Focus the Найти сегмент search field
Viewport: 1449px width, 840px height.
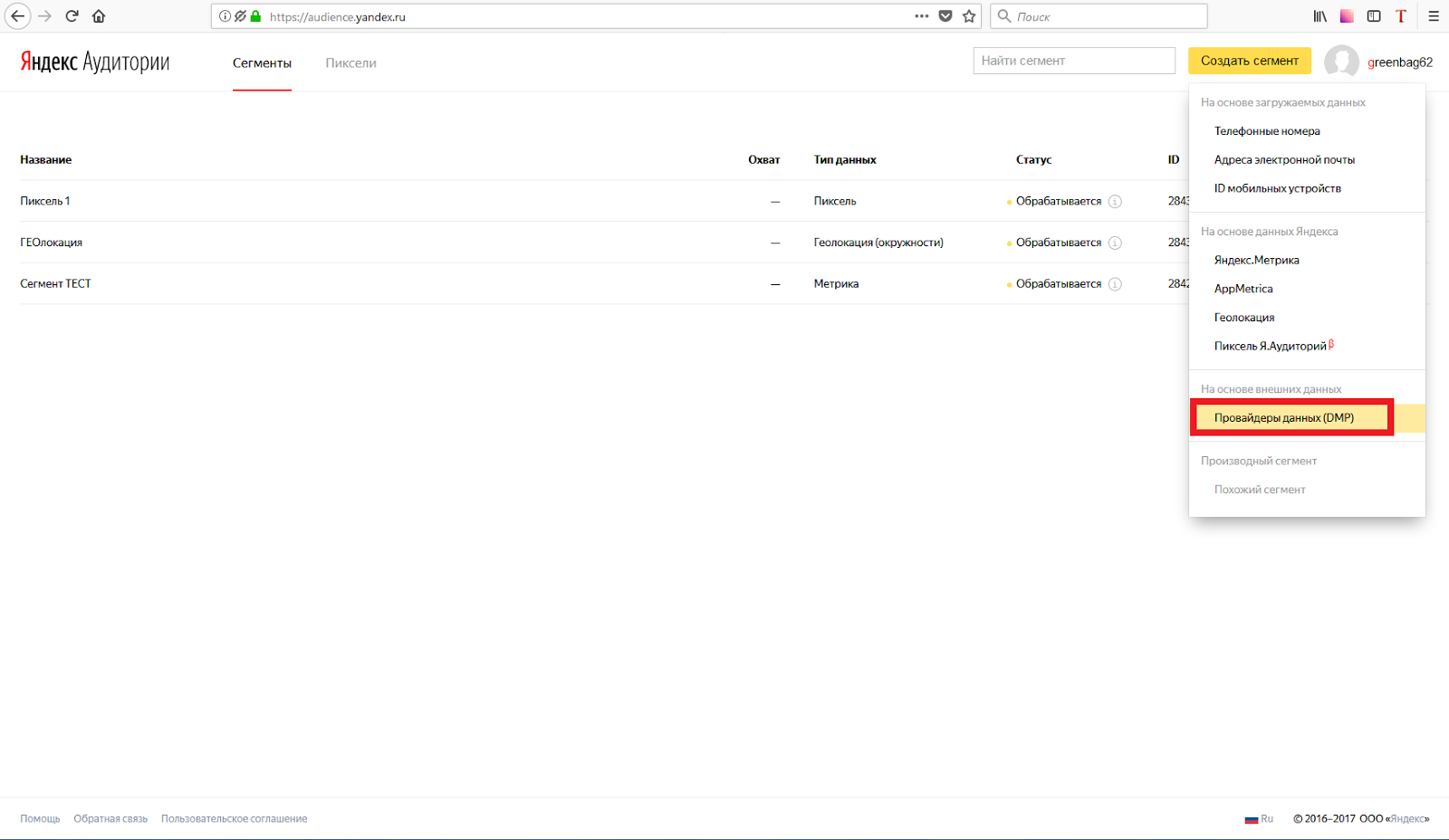[x=1074, y=61]
